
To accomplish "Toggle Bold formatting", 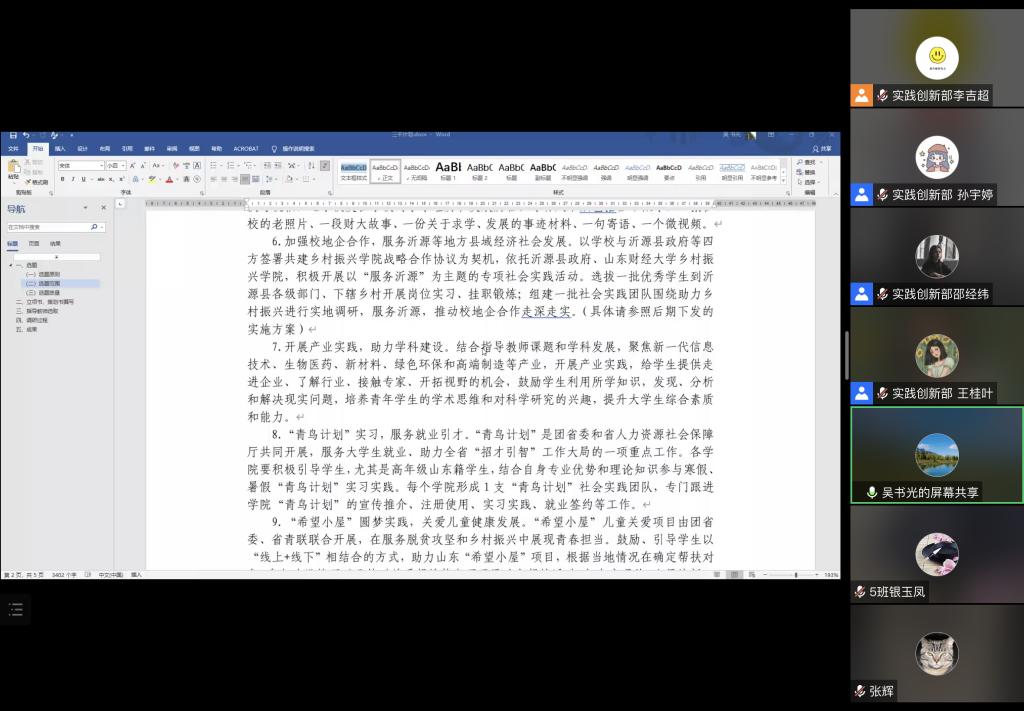I will (x=62, y=180).
